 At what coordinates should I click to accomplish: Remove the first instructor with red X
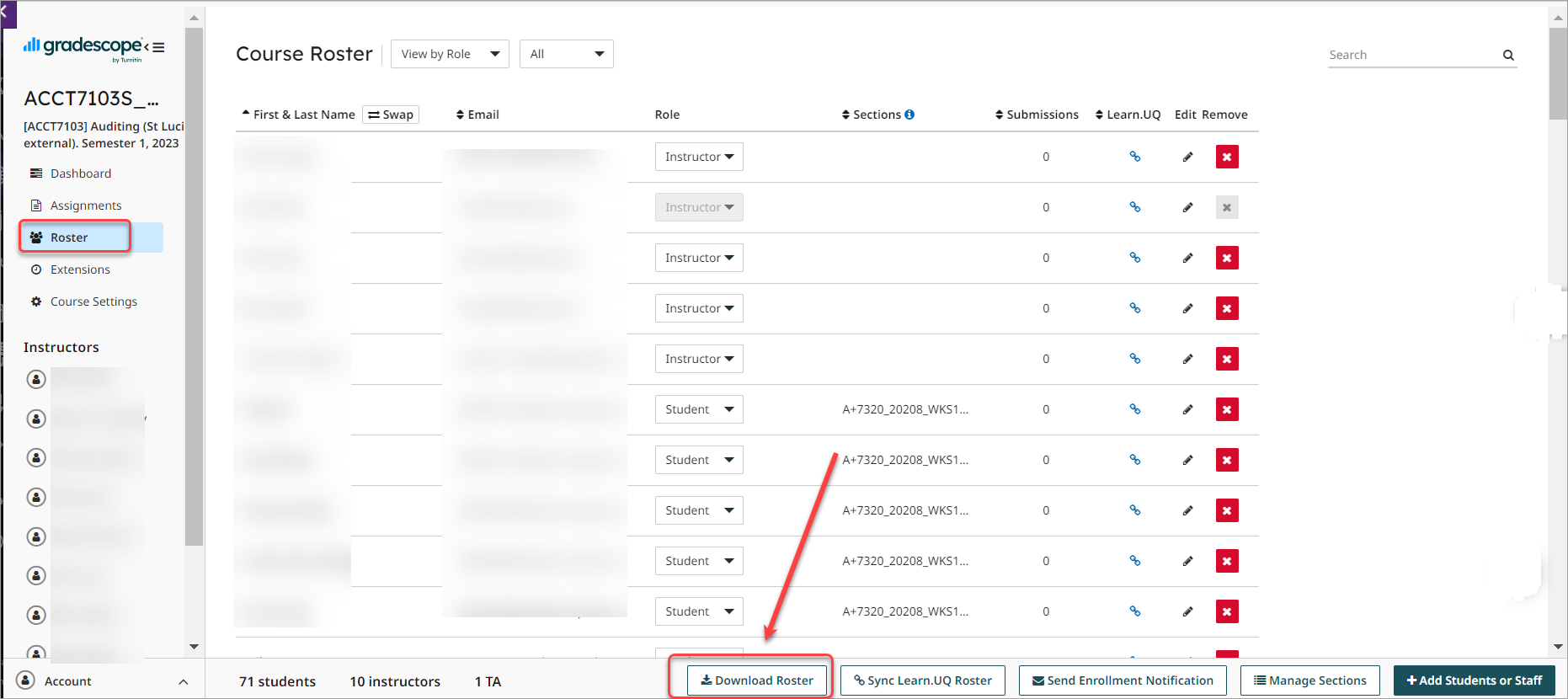1227,157
